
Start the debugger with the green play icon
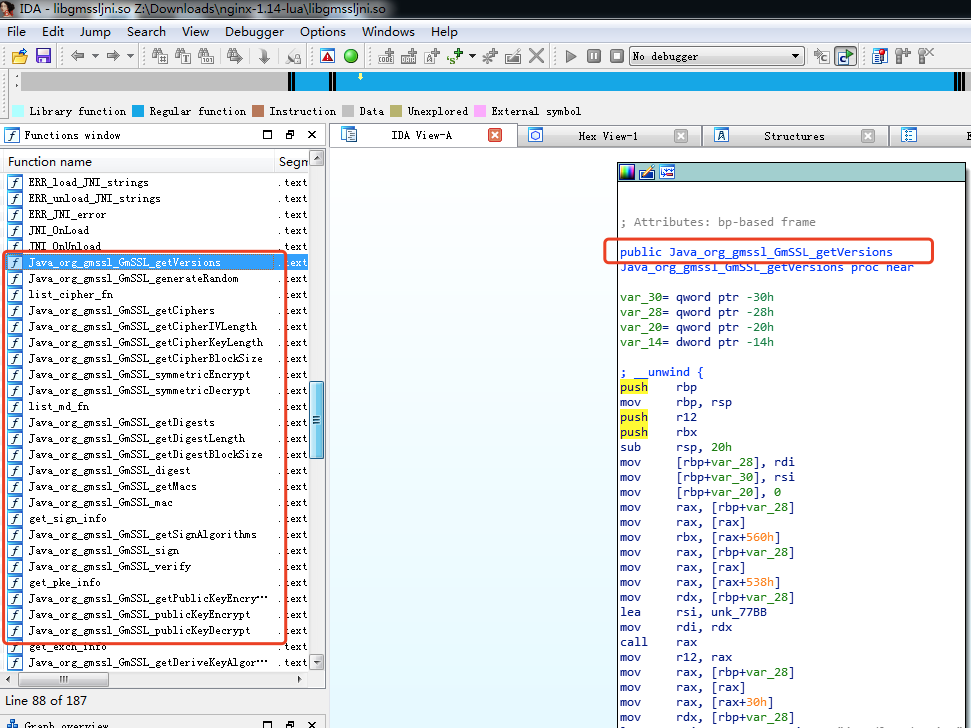pos(571,56)
